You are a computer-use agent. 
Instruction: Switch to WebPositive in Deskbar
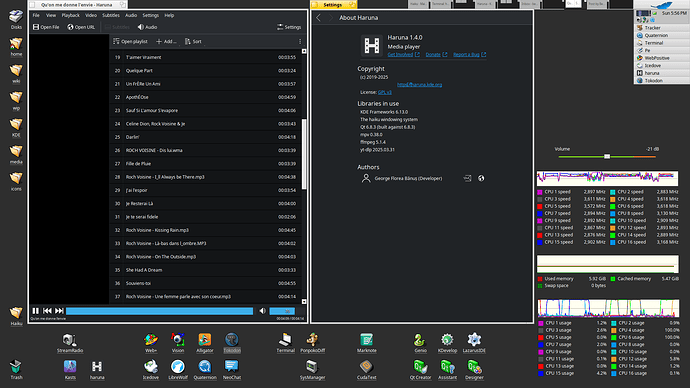tap(662, 58)
